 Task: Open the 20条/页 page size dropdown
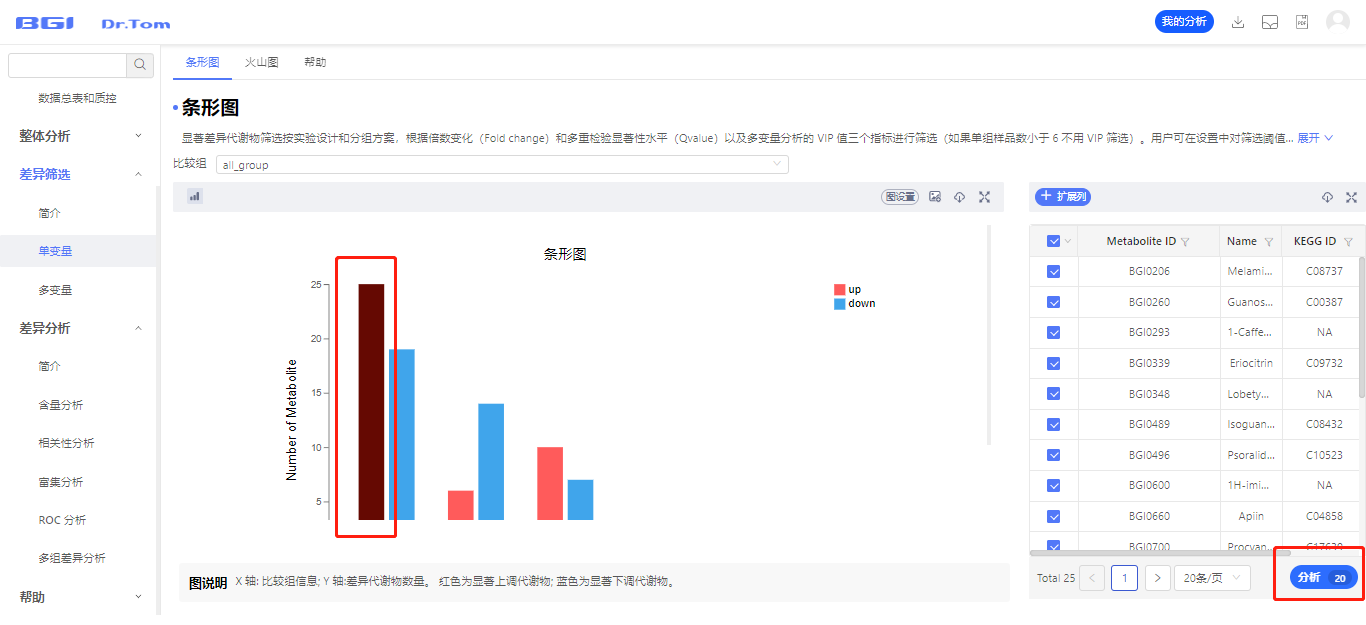[x=1212, y=578]
